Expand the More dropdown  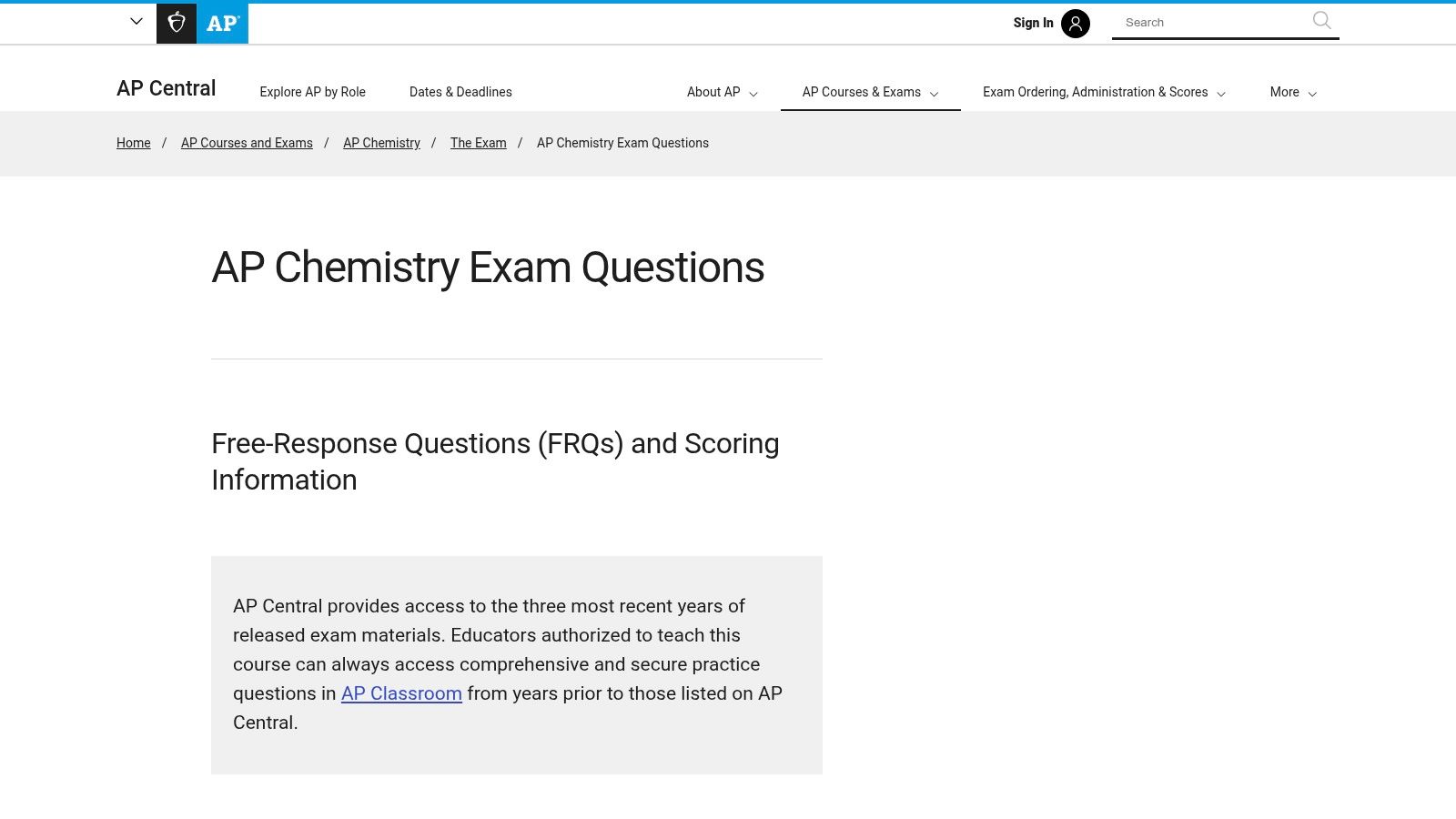click(1293, 92)
